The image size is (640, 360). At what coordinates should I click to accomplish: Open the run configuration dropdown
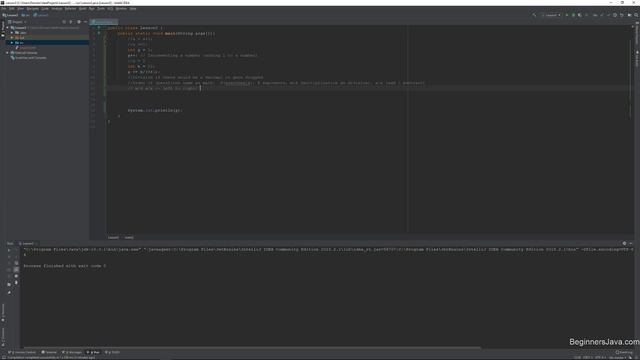pos(551,15)
